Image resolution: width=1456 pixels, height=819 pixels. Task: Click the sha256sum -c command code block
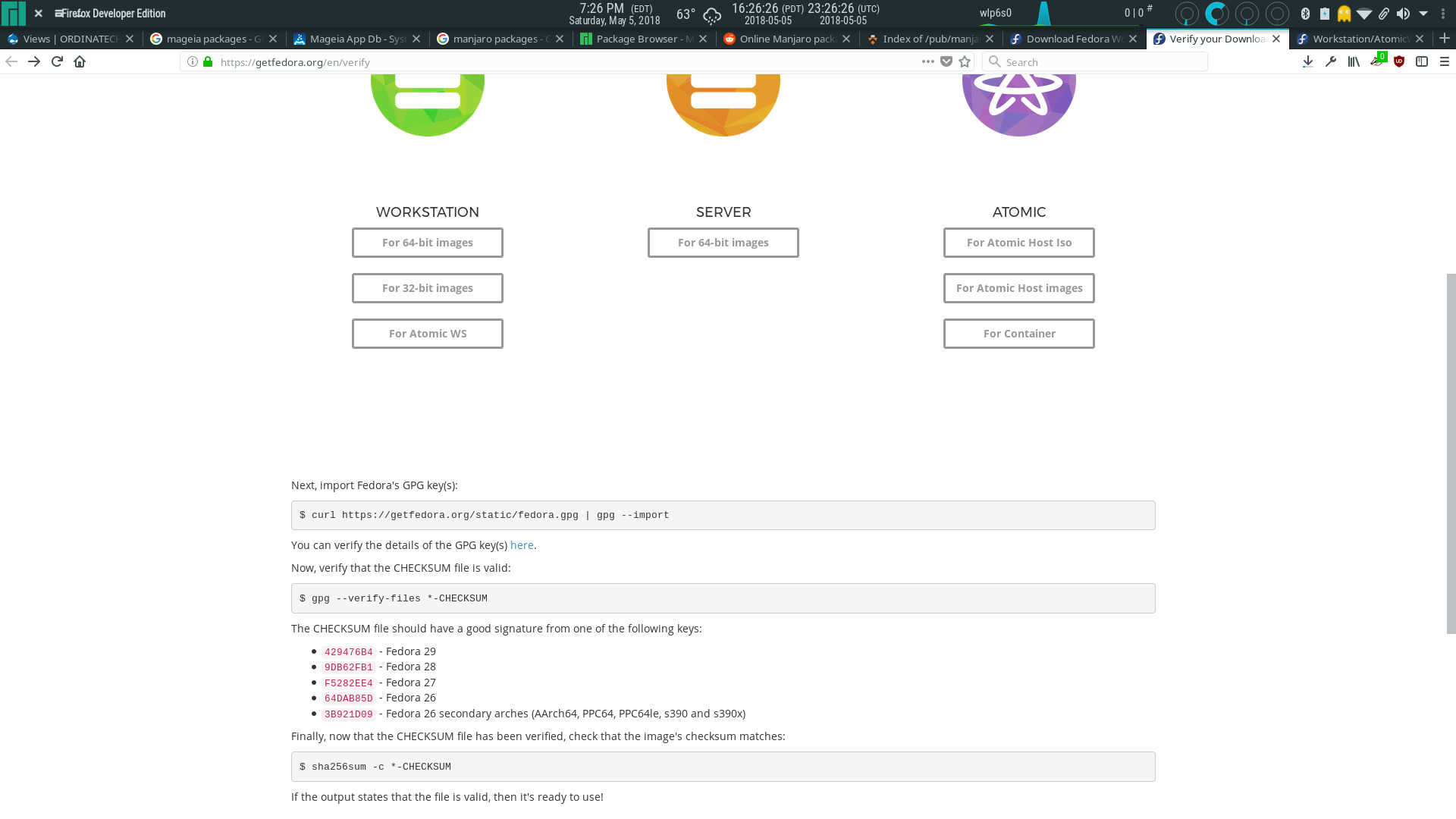723,767
